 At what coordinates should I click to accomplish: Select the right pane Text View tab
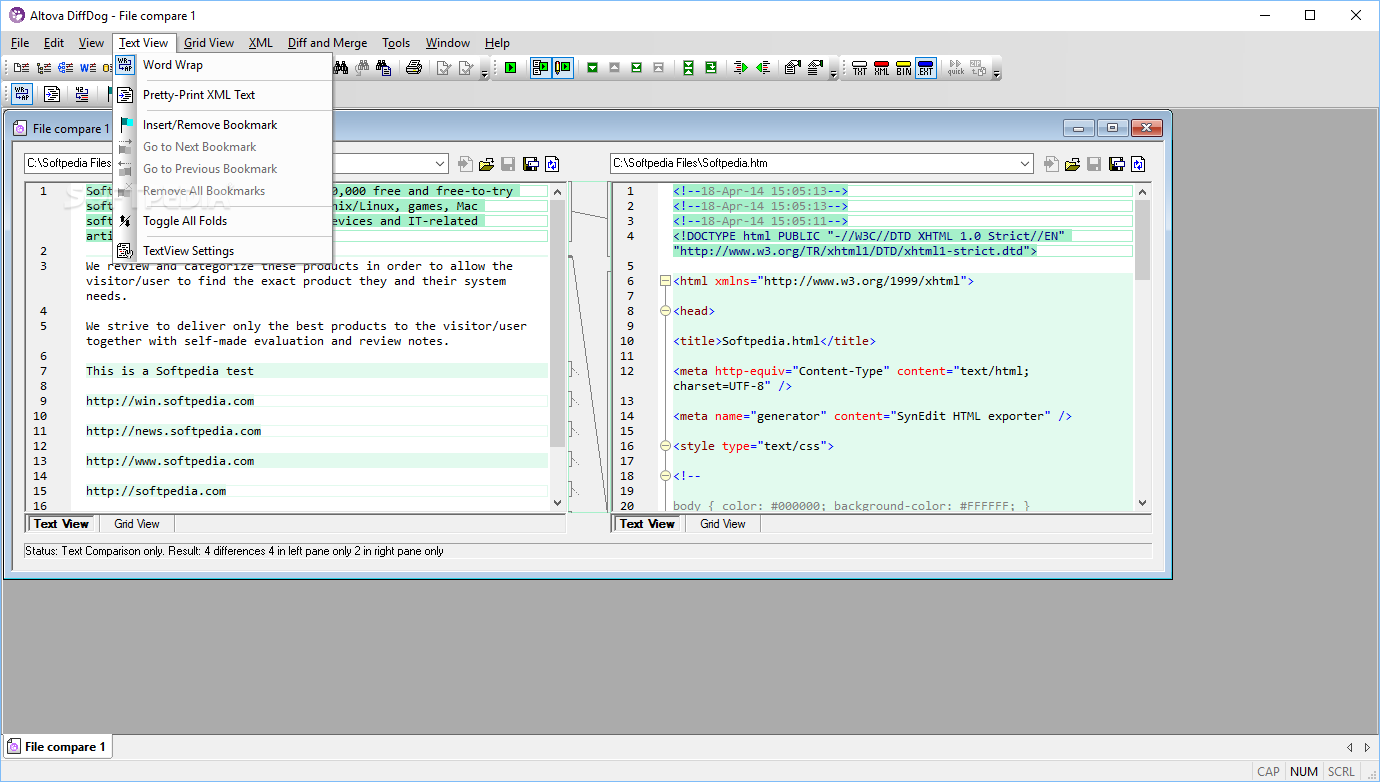coord(647,524)
